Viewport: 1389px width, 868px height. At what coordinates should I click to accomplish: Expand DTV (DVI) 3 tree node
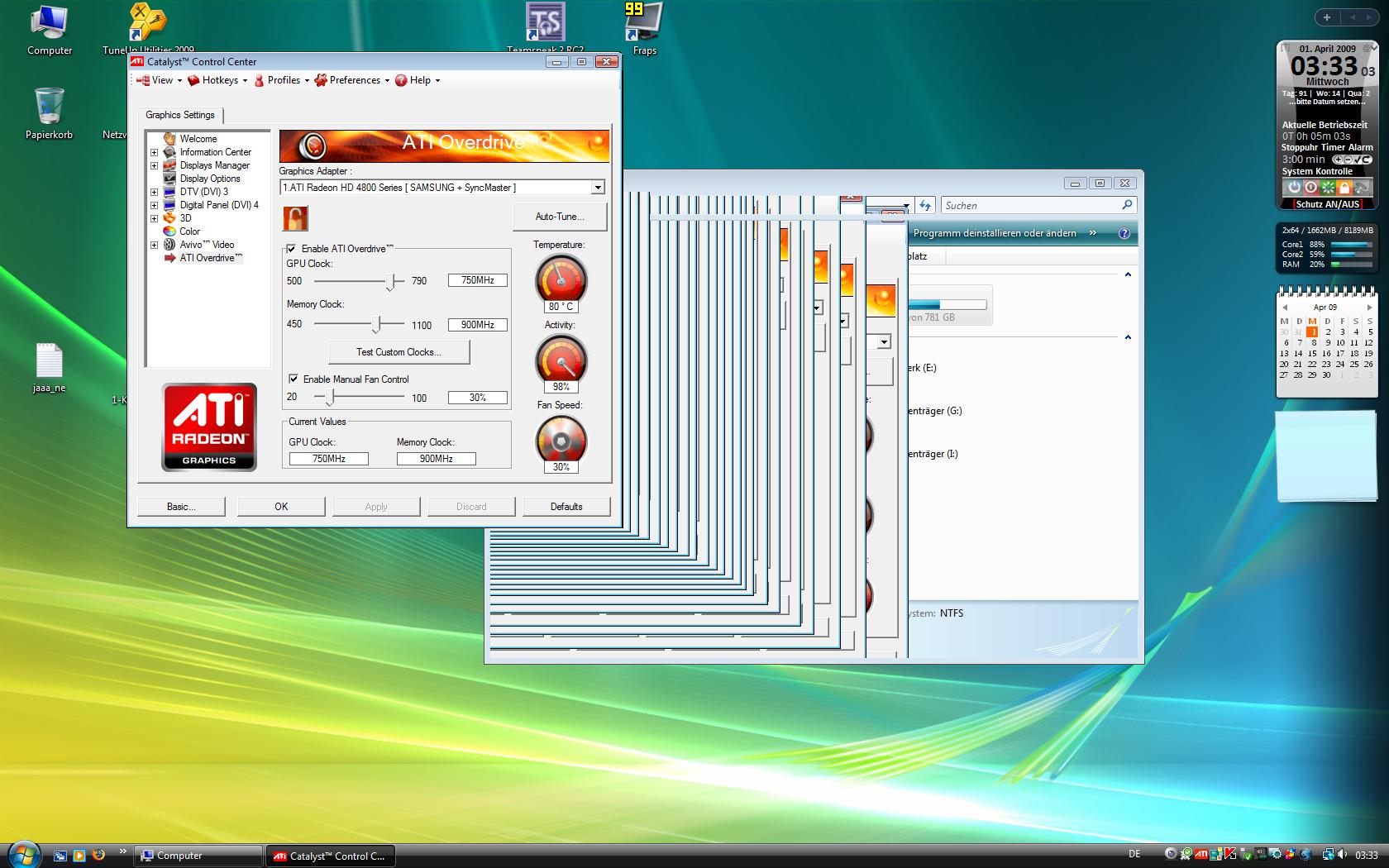pos(154,192)
